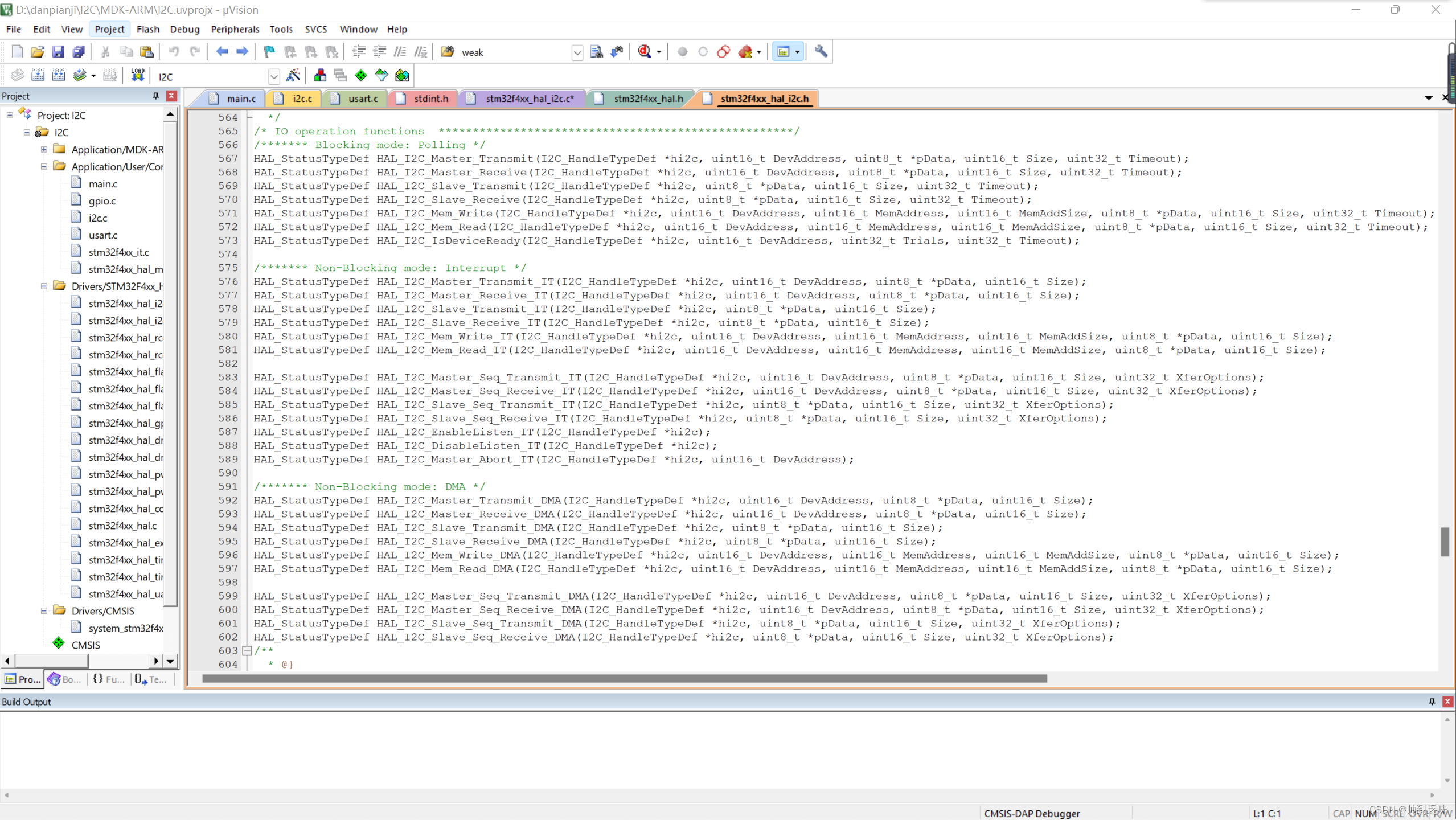Collapse the Drivers/STM32F4xx HAL folder

click(x=44, y=286)
